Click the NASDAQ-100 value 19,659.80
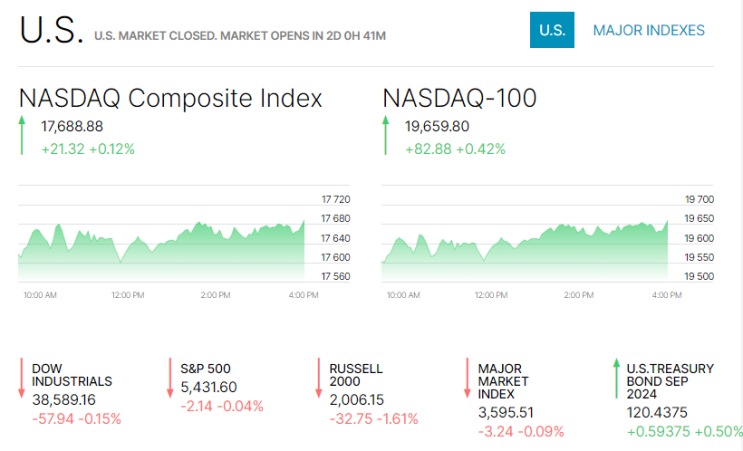The image size is (743, 451). point(437,126)
